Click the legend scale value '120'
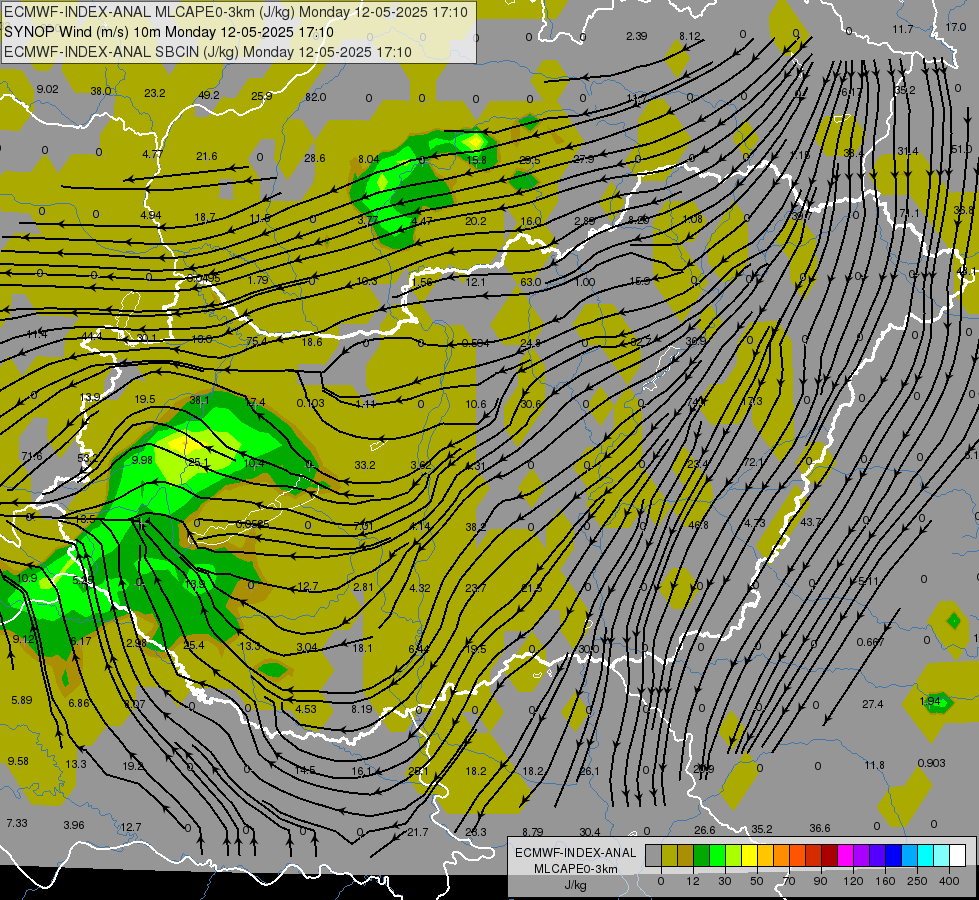Viewport: 979px width, 900px height. click(x=853, y=881)
